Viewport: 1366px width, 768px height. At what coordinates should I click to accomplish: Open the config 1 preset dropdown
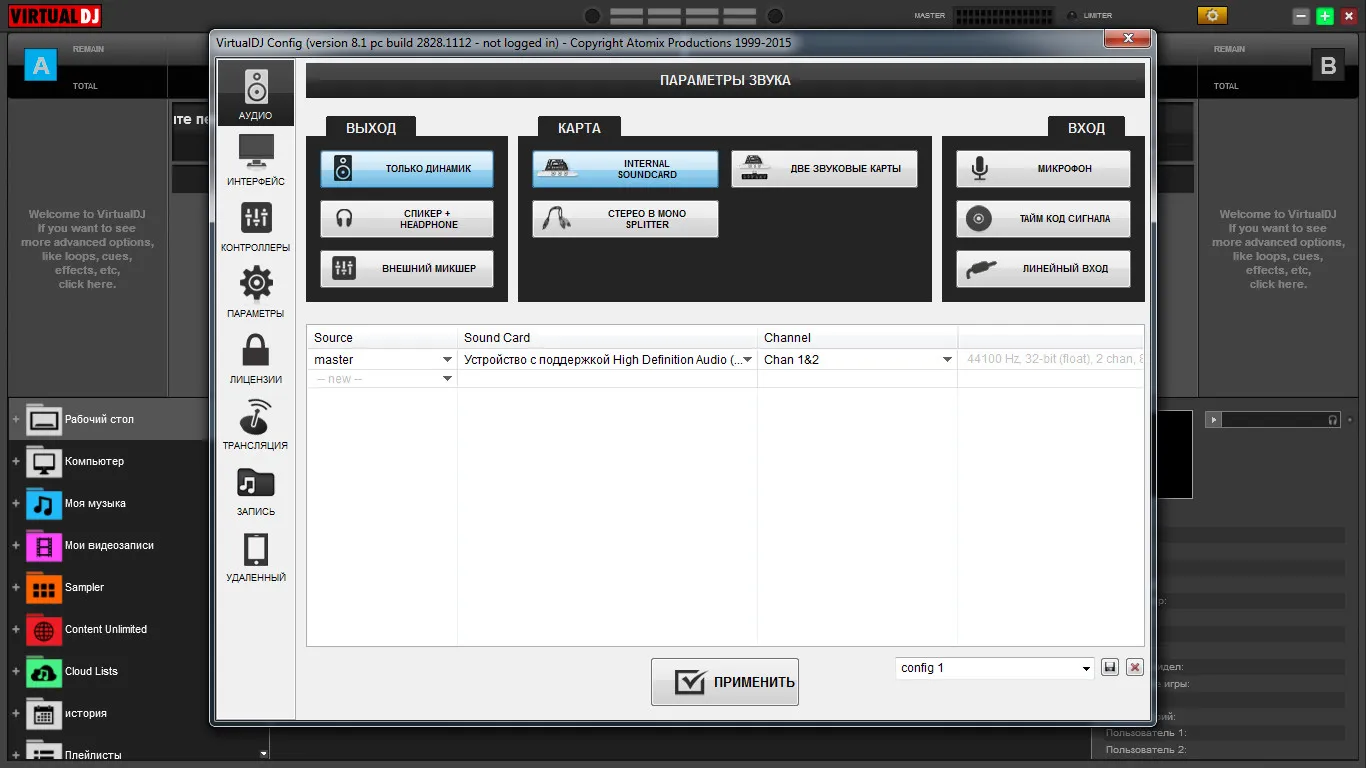point(995,668)
